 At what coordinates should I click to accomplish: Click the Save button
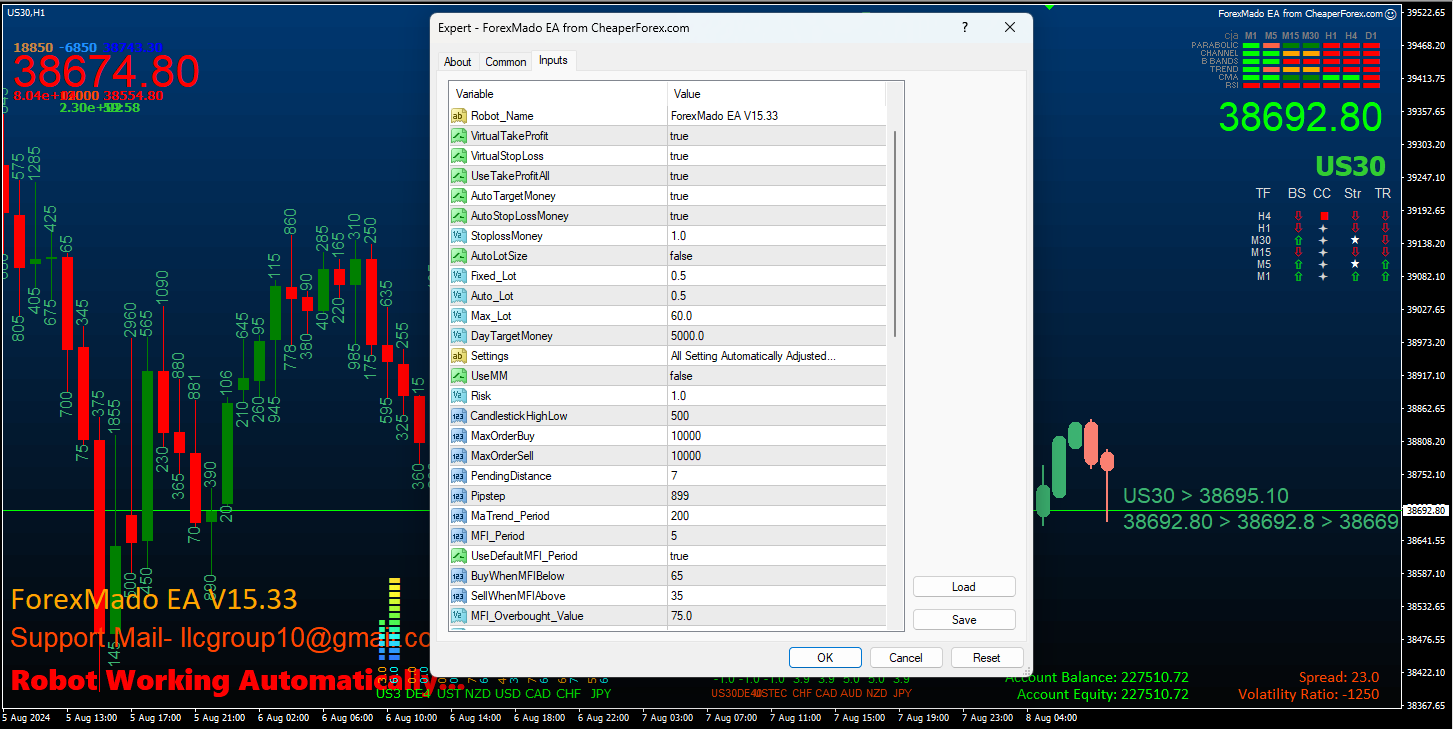[964, 620]
